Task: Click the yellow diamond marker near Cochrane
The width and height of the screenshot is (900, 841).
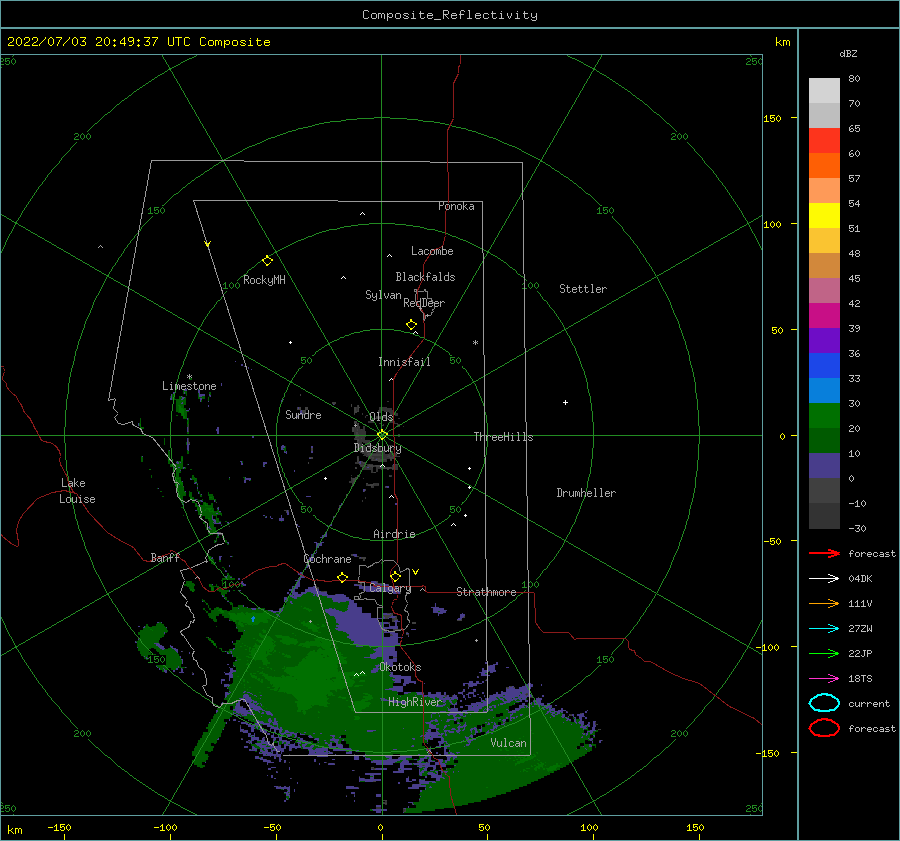Action: 343,577
